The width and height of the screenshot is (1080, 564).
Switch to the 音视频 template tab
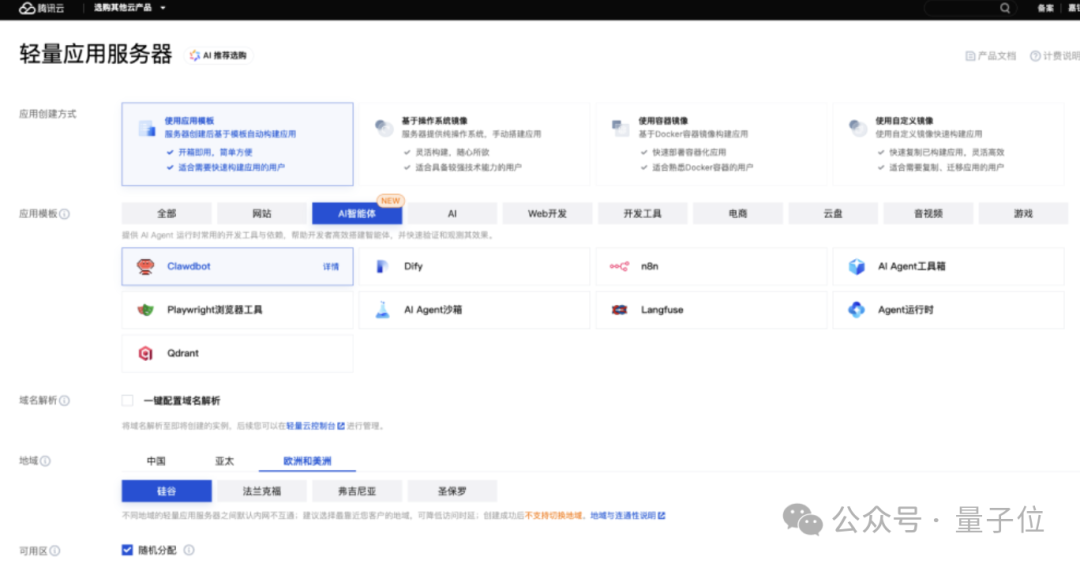[928, 213]
